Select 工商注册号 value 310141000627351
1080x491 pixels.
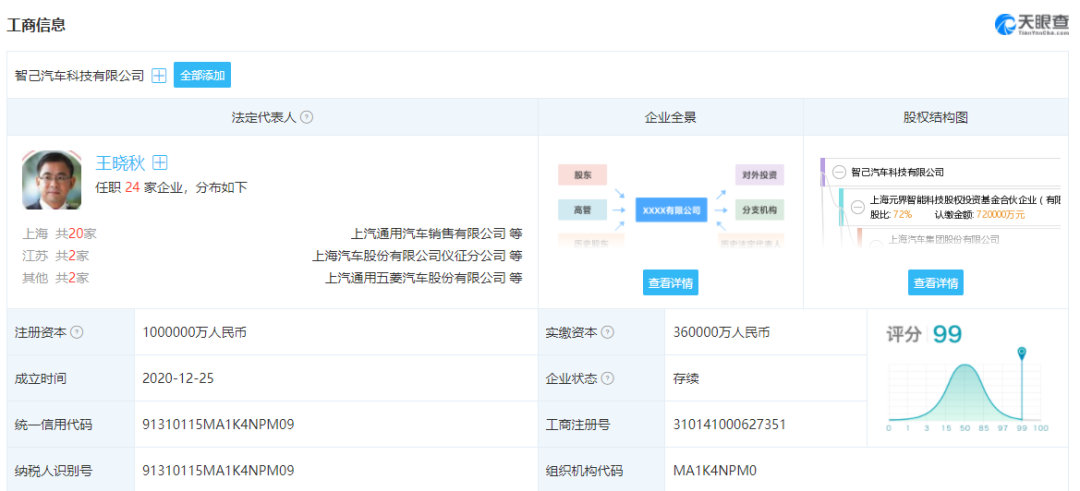tap(729, 424)
